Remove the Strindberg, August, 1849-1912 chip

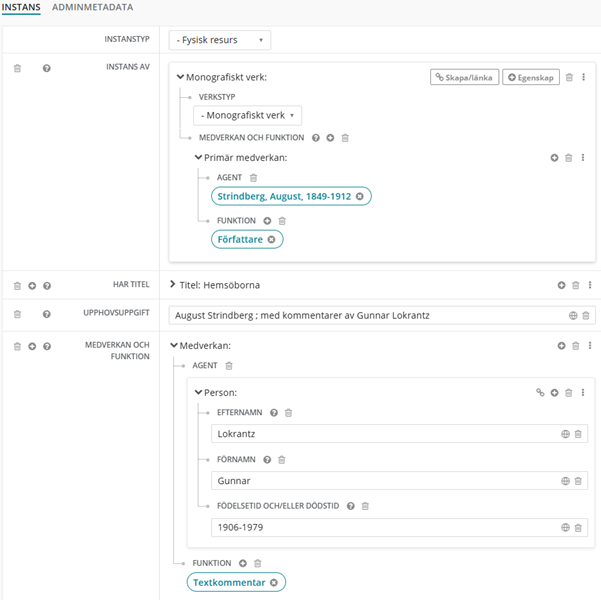click(360, 196)
